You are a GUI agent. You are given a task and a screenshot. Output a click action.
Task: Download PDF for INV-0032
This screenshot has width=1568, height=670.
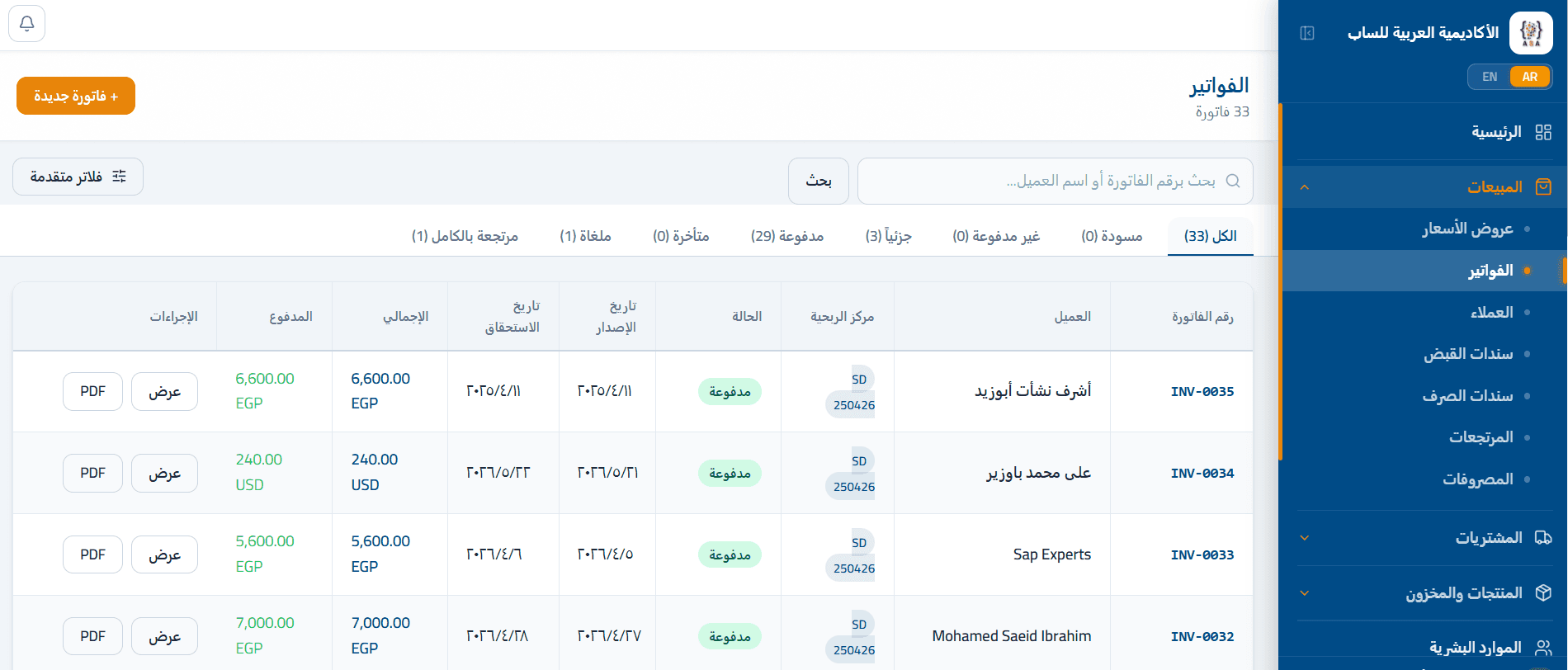(x=92, y=636)
